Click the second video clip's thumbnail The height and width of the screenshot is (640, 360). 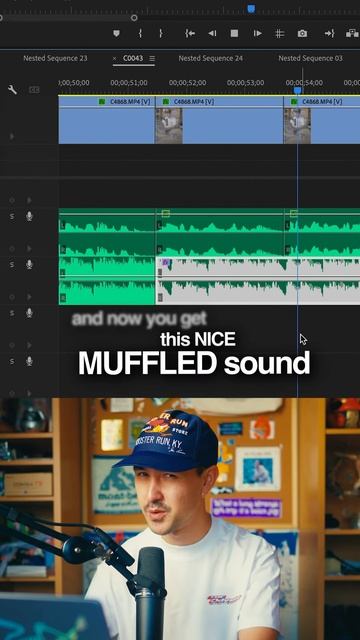click(169, 126)
